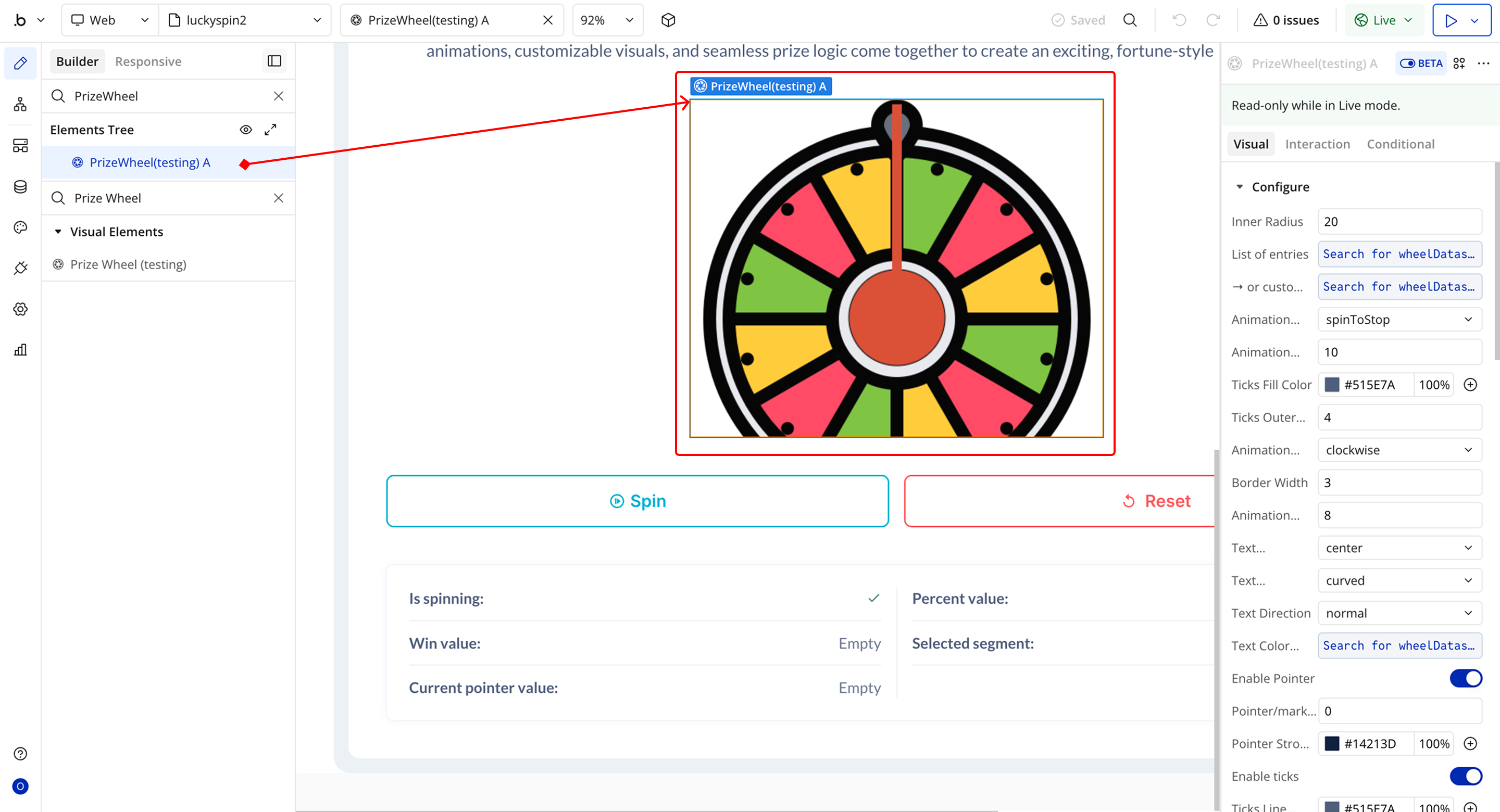Collapse the Visual Elements section
The width and height of the screenshot is (1500, 812).
tap(58, 232)
